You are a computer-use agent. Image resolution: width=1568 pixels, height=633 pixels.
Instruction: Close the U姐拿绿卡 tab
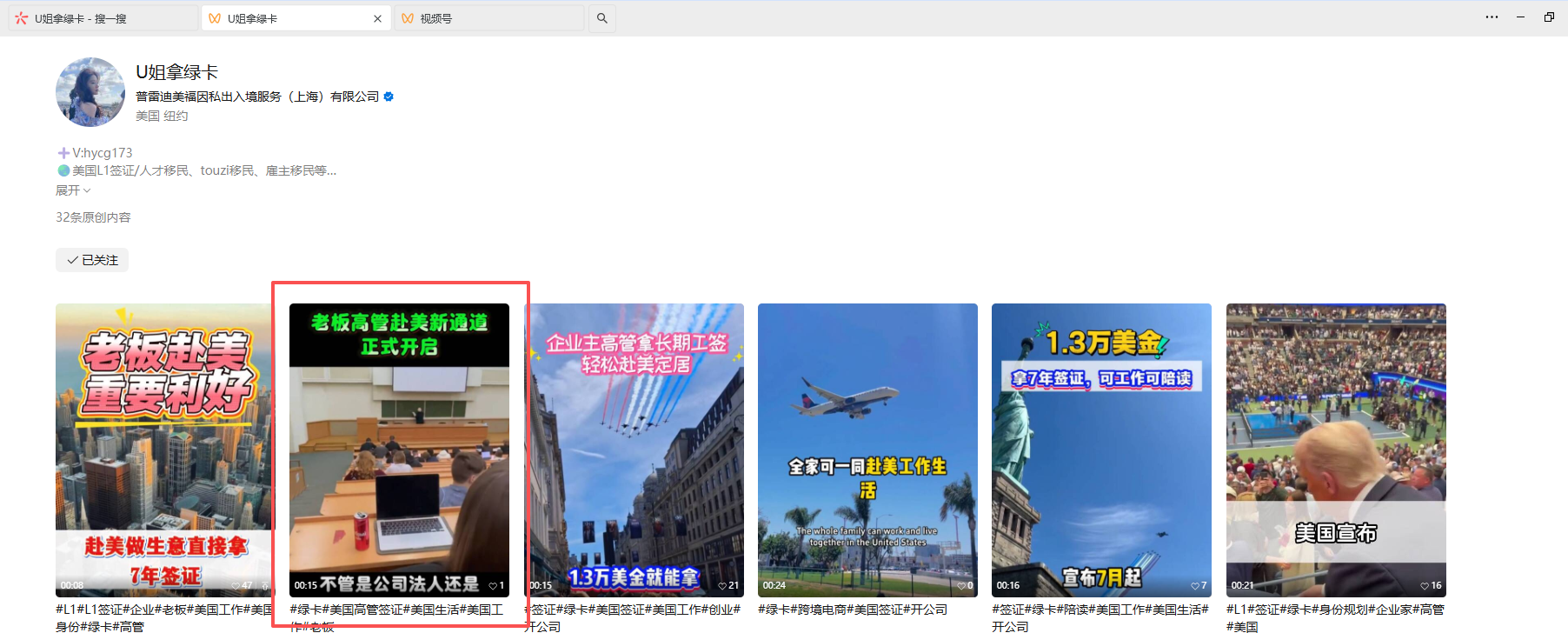pyautogui.click(x=377, y=18)
